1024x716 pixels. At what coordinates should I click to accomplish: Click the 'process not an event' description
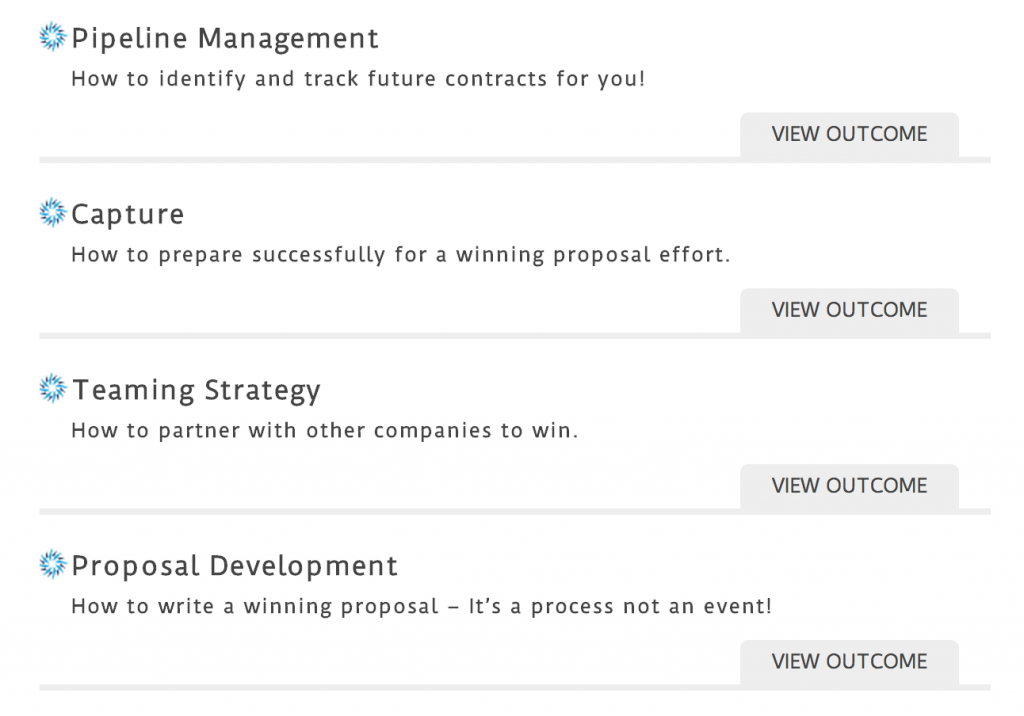[421, 606]
